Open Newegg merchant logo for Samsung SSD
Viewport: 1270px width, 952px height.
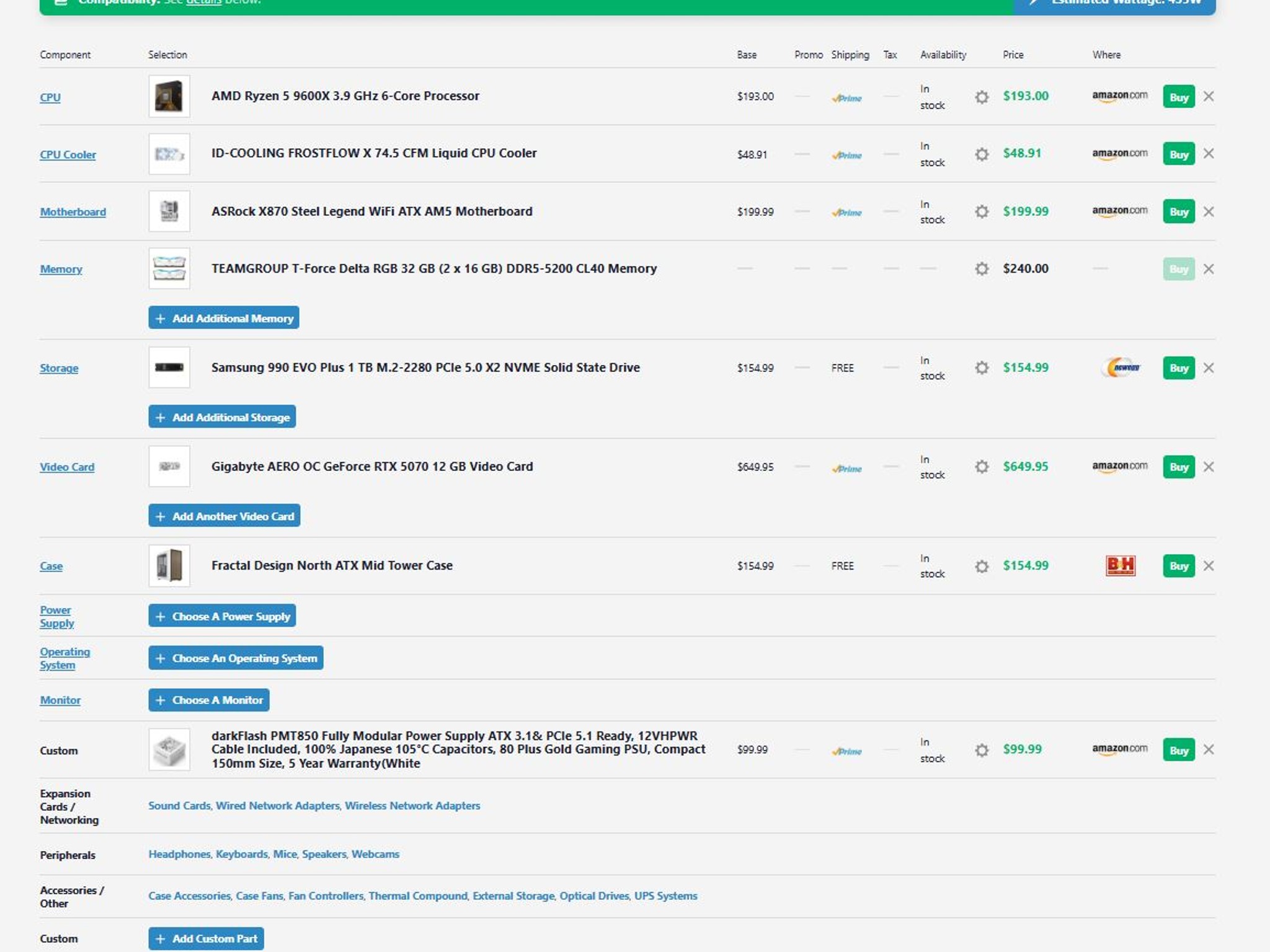(1120, 368)
